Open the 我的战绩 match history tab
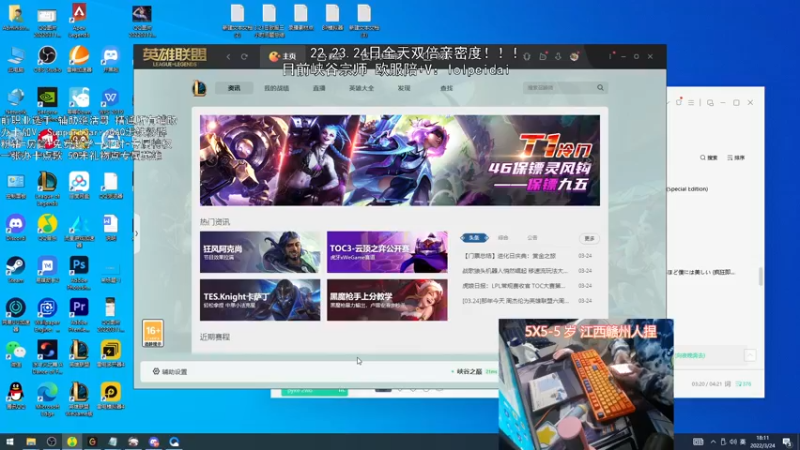Screen dimensions: 800x450 [277, 88]
